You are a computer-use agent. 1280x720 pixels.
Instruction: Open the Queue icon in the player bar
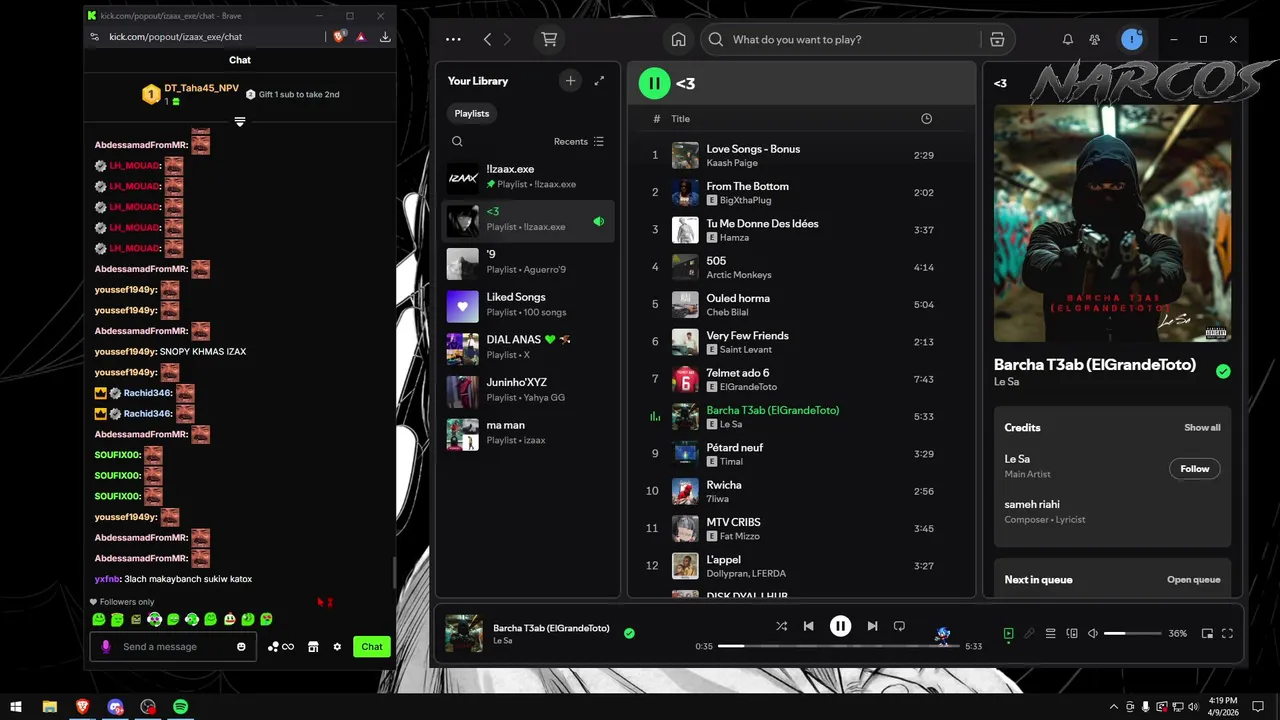point(1050,633)
